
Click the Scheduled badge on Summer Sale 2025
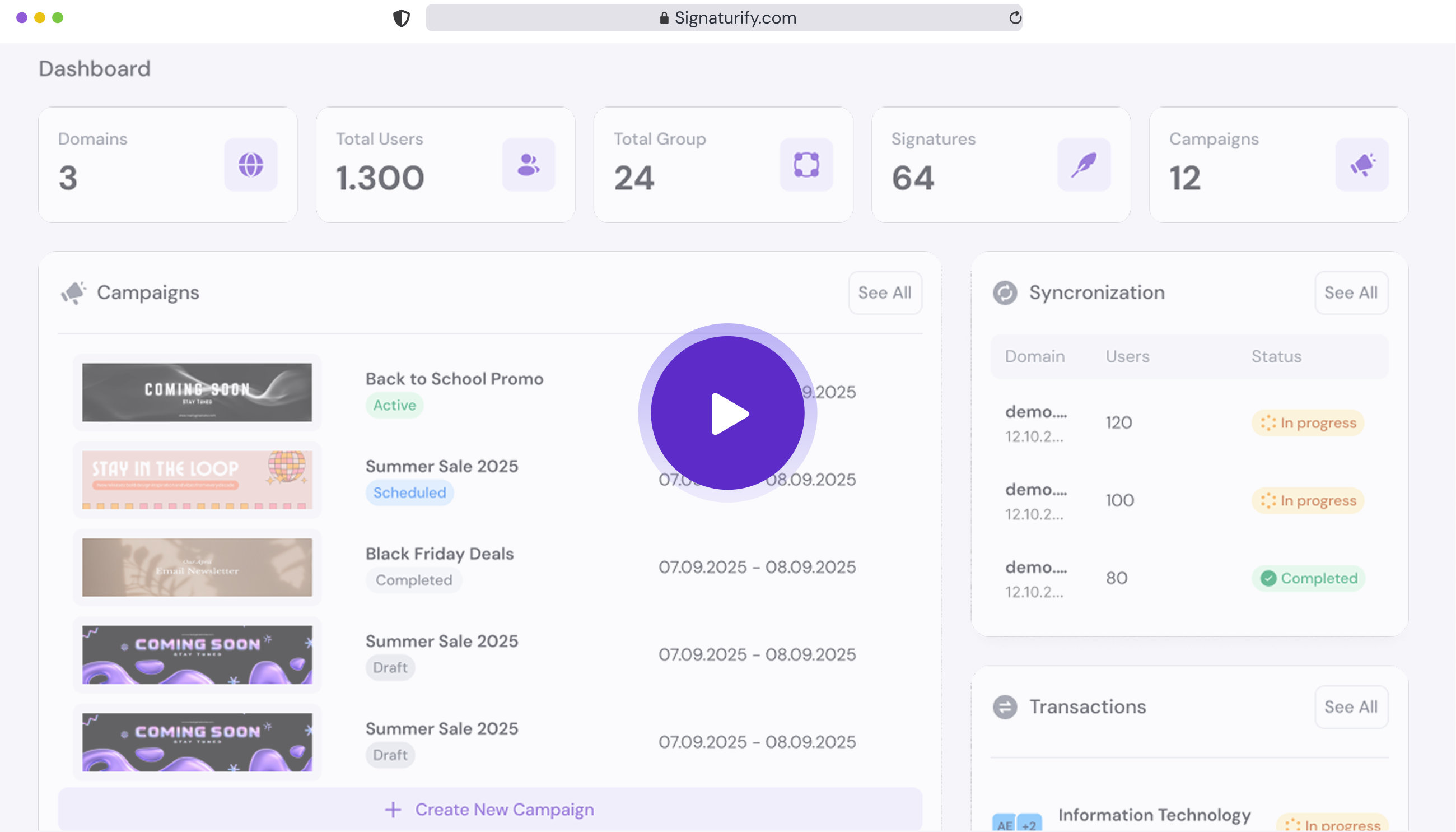[x=409, y=492]
